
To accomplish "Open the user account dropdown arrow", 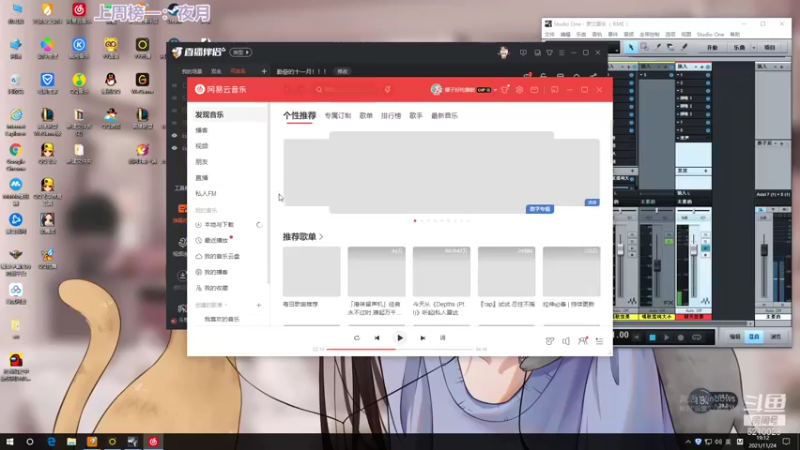I will point(495,90).
